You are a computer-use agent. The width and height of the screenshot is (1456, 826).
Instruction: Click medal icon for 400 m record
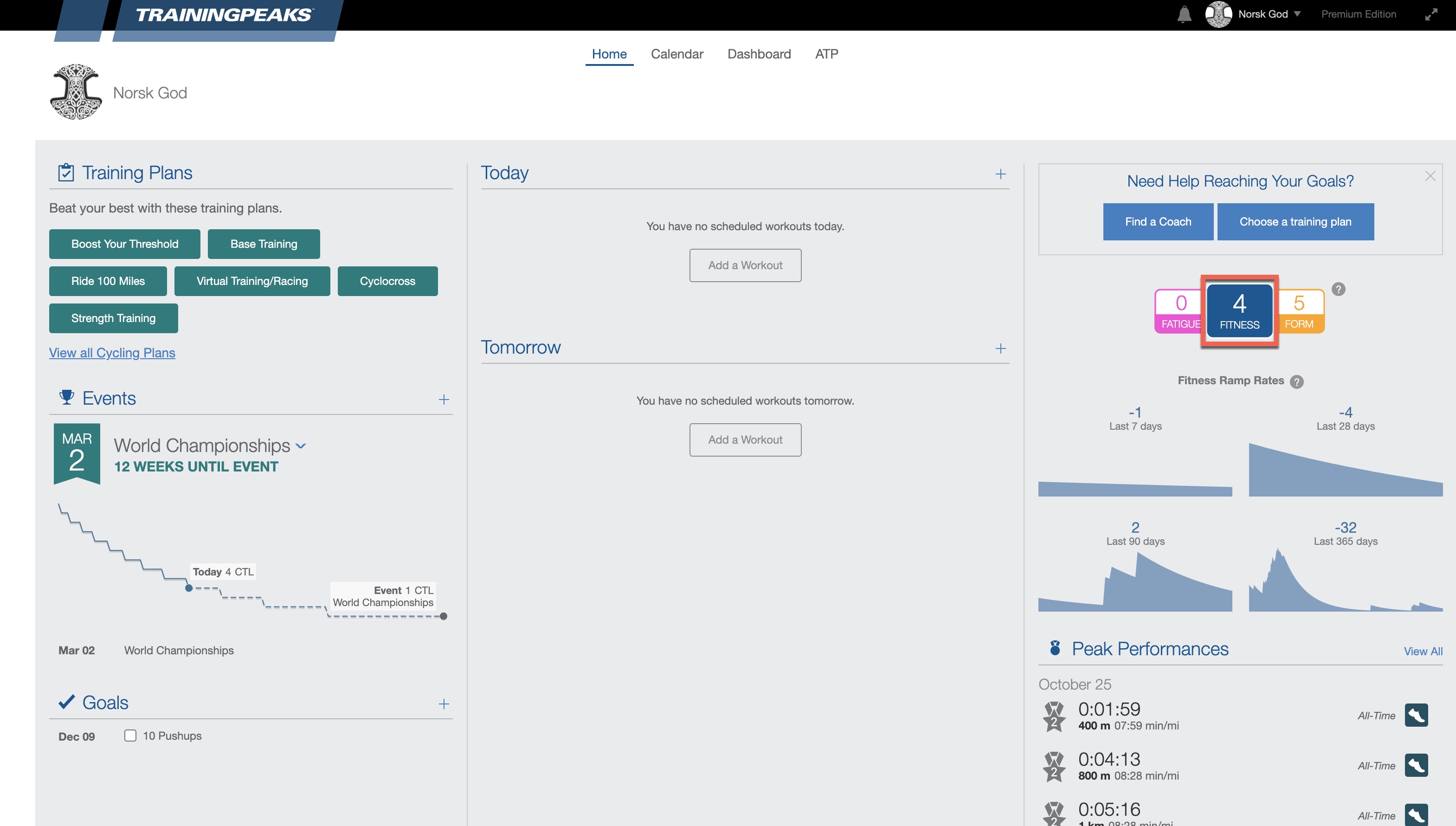tap(1054, 716)
